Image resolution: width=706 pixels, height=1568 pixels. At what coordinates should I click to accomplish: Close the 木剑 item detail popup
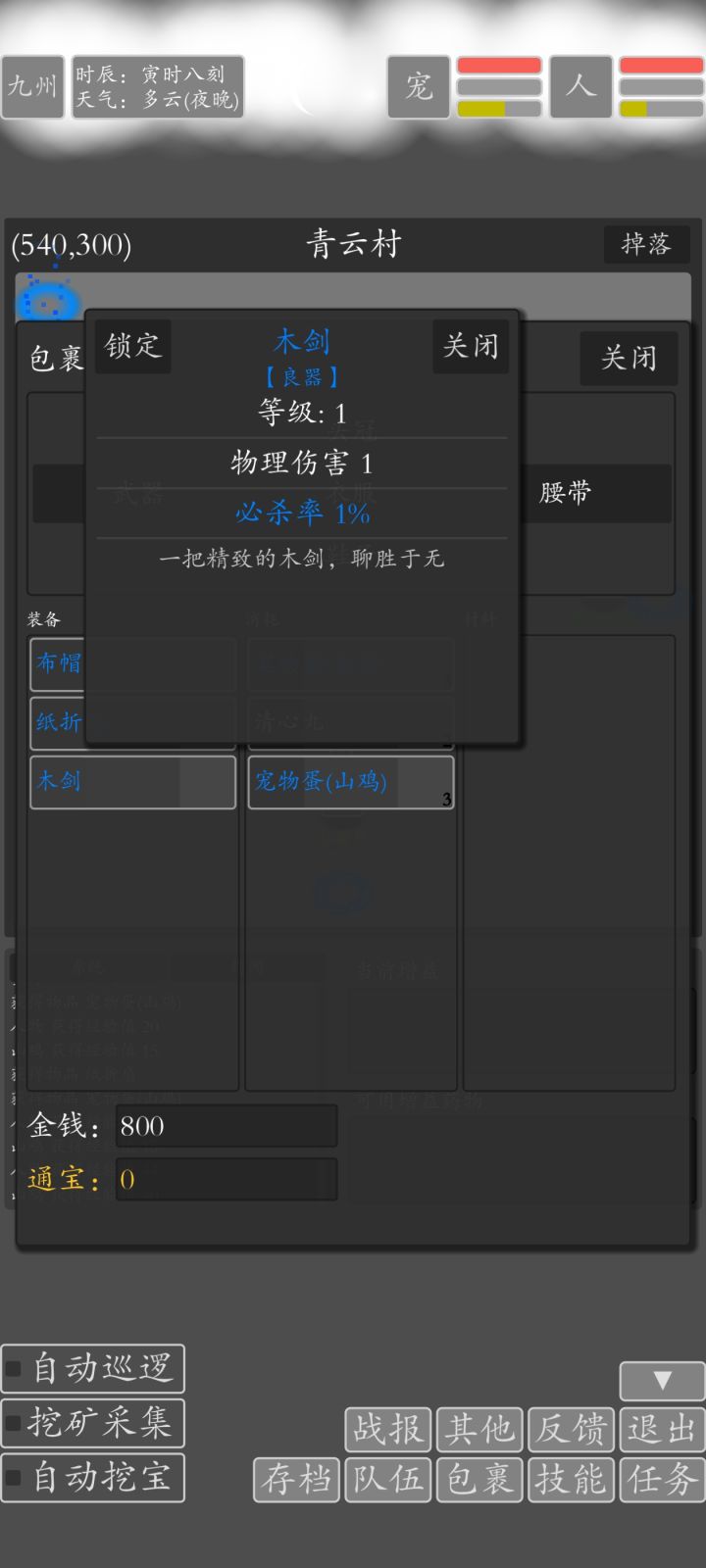click(x=471, y=346)
